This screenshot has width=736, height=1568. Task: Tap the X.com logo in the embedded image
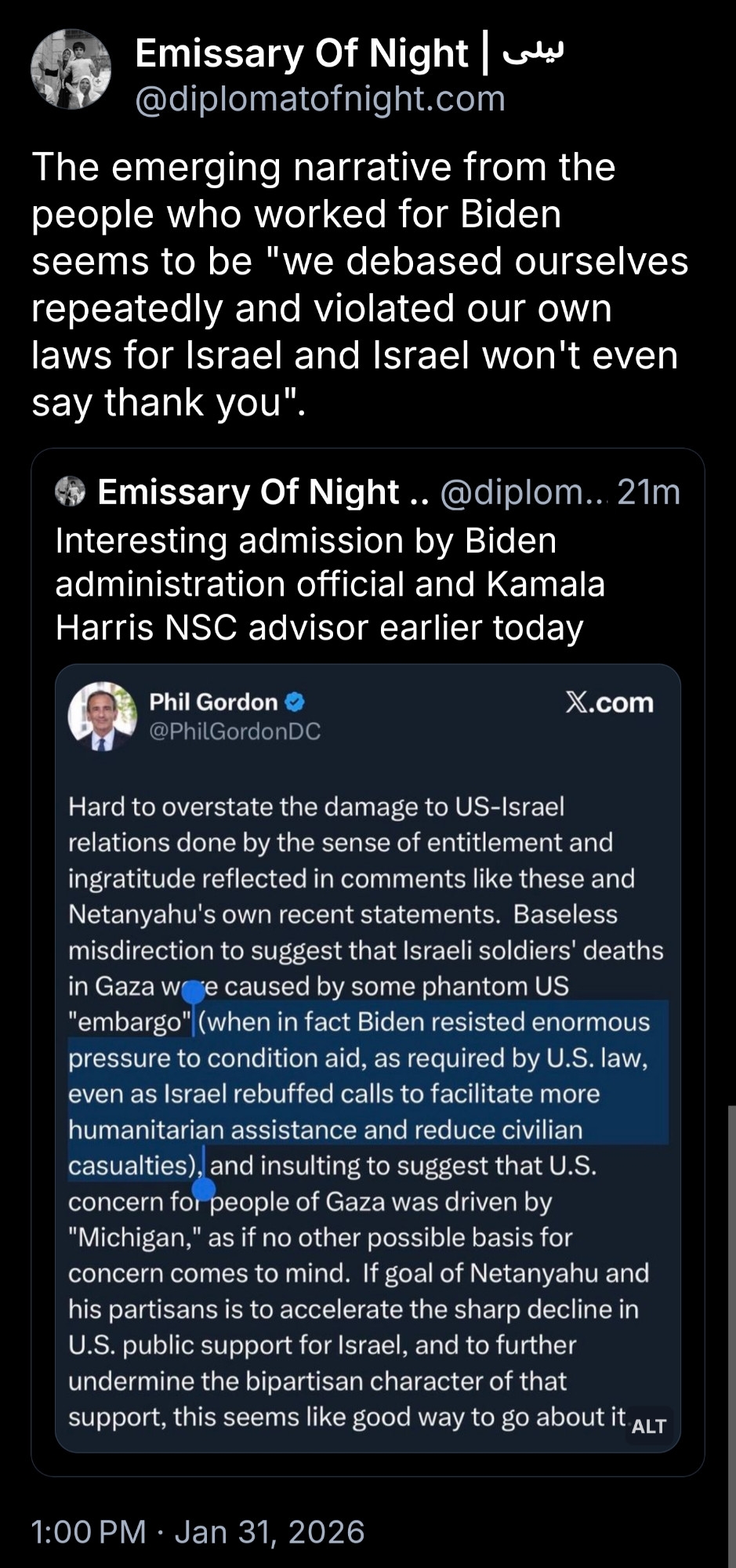coord(609,703)
